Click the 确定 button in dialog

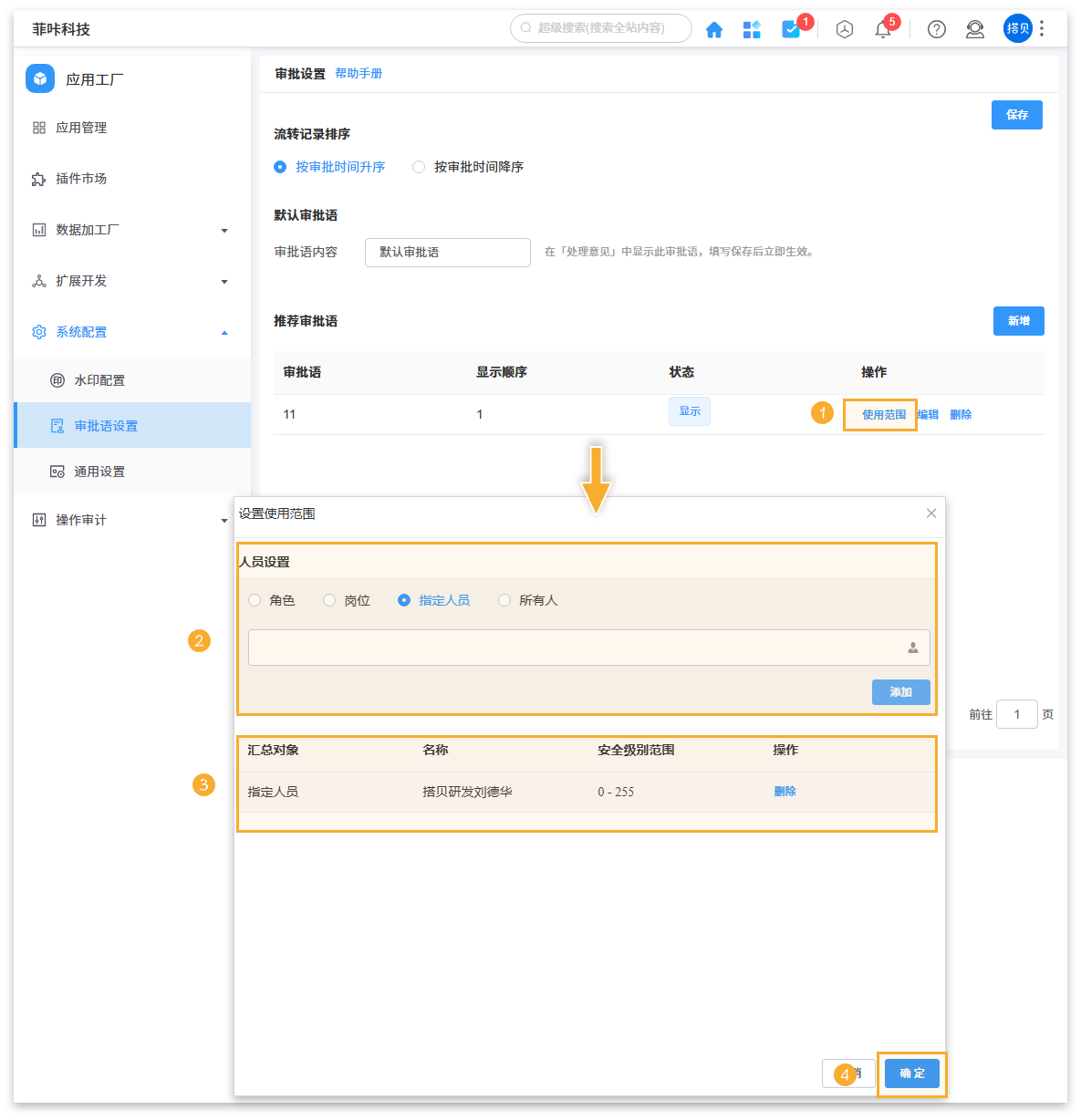point(911,1073)
